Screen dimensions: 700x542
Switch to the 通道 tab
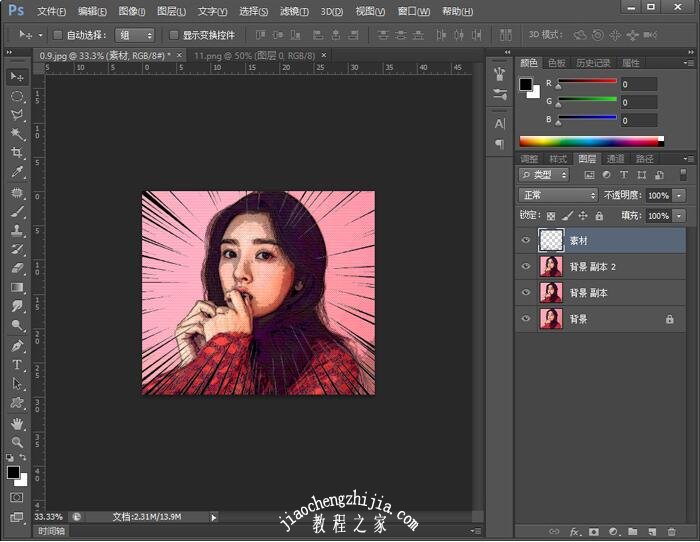(x=615, y=158)
